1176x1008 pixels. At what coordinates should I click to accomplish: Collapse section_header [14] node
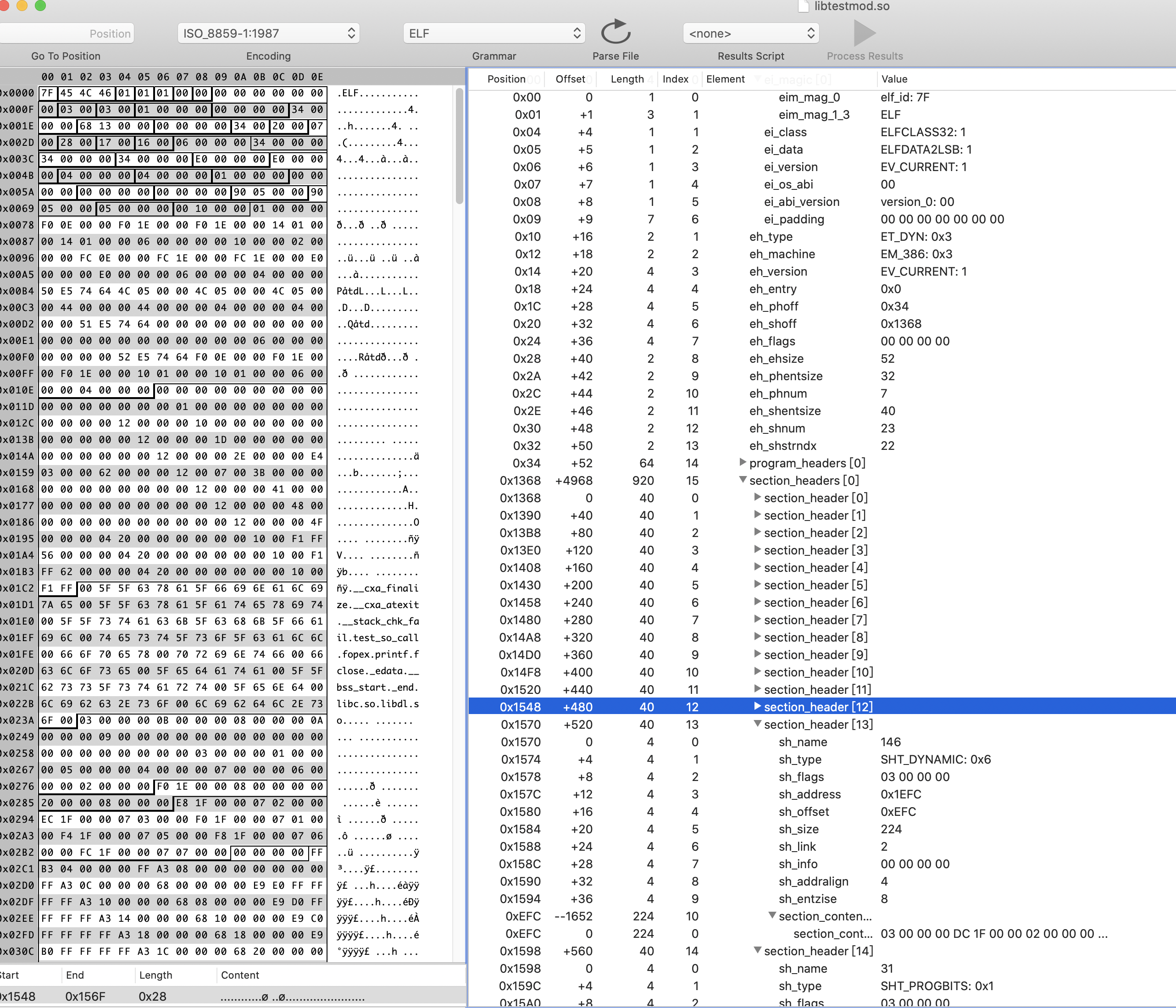(757, 950)
